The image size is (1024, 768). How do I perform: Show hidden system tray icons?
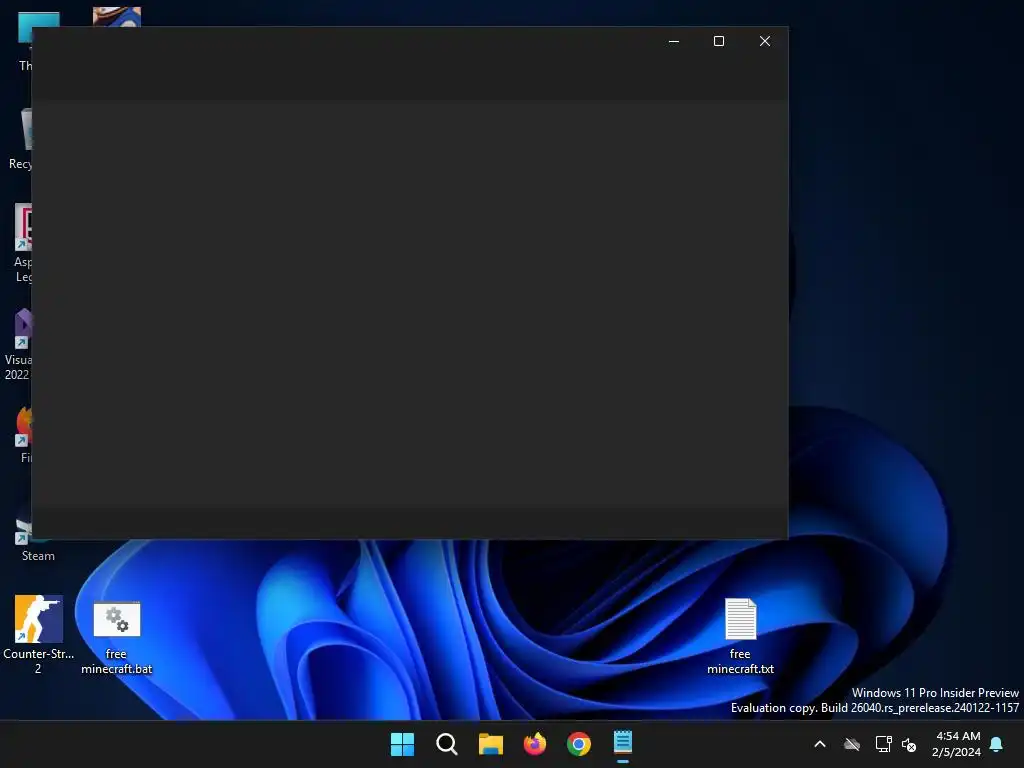820,744
